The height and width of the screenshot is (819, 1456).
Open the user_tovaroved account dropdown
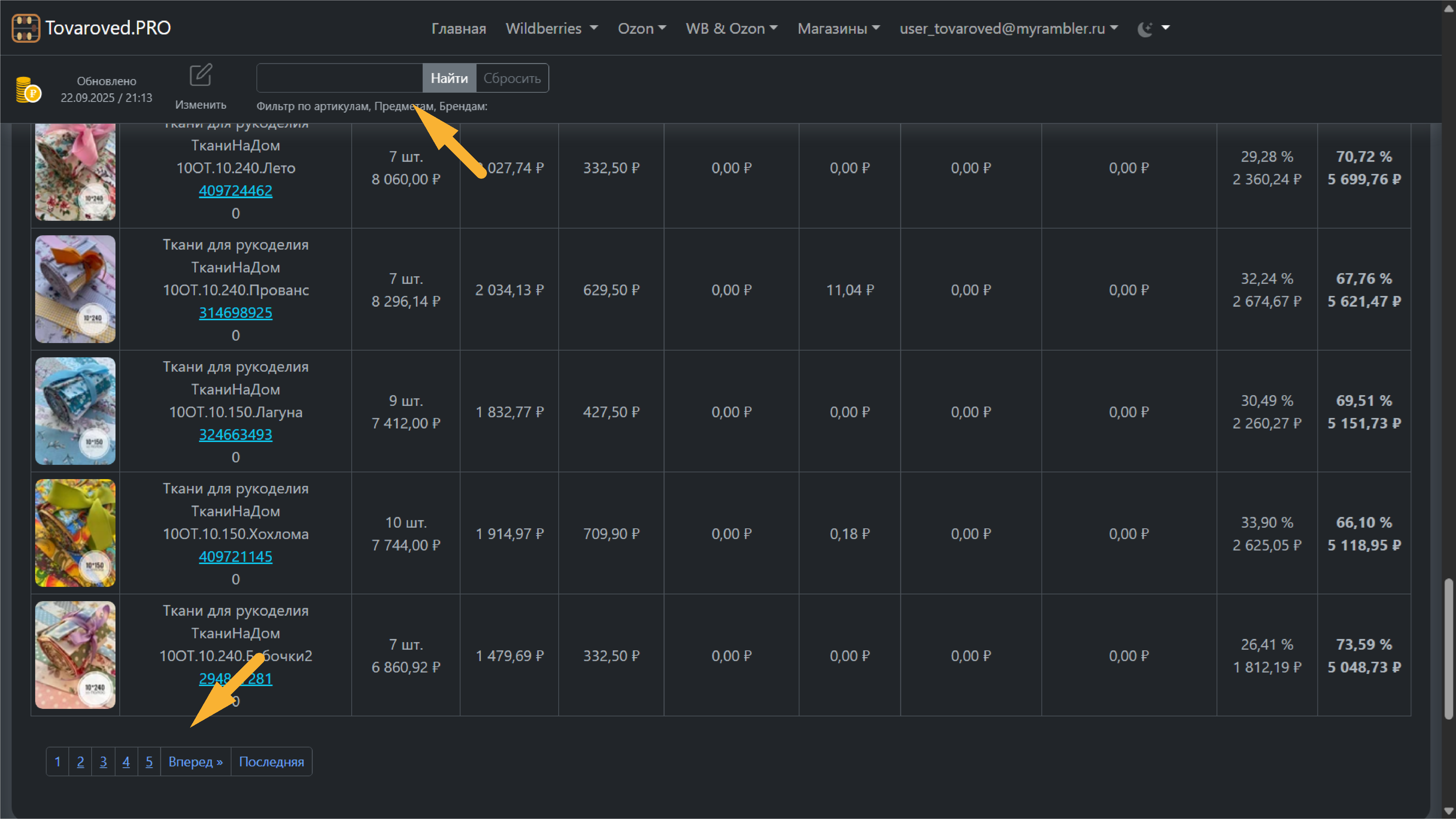1008,28
